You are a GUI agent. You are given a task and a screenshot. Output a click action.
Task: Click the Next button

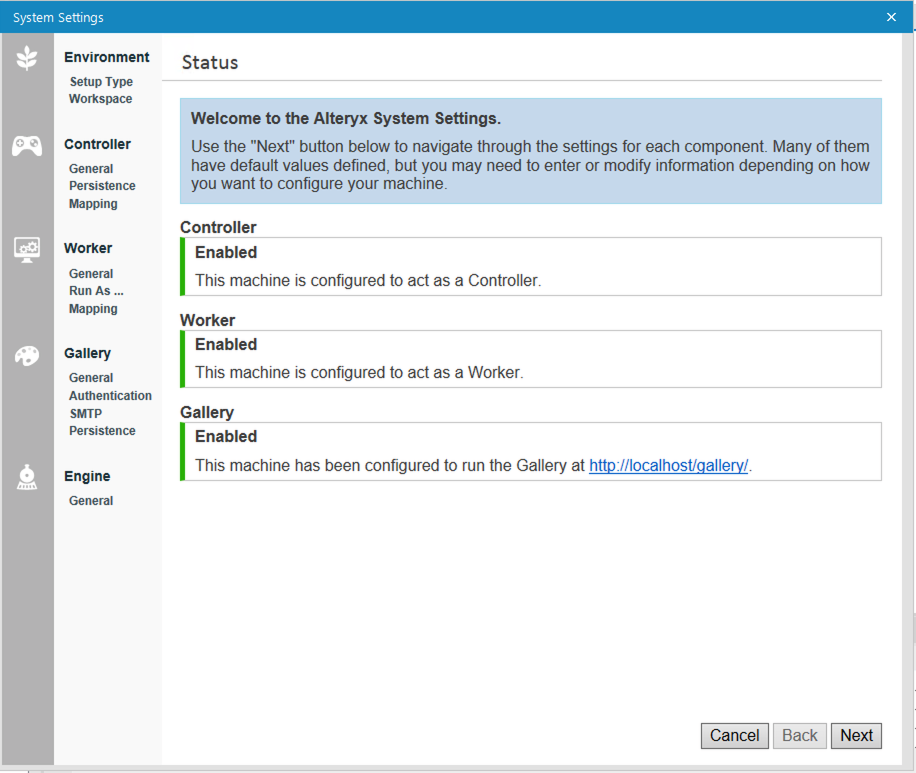tap(856, 735)
